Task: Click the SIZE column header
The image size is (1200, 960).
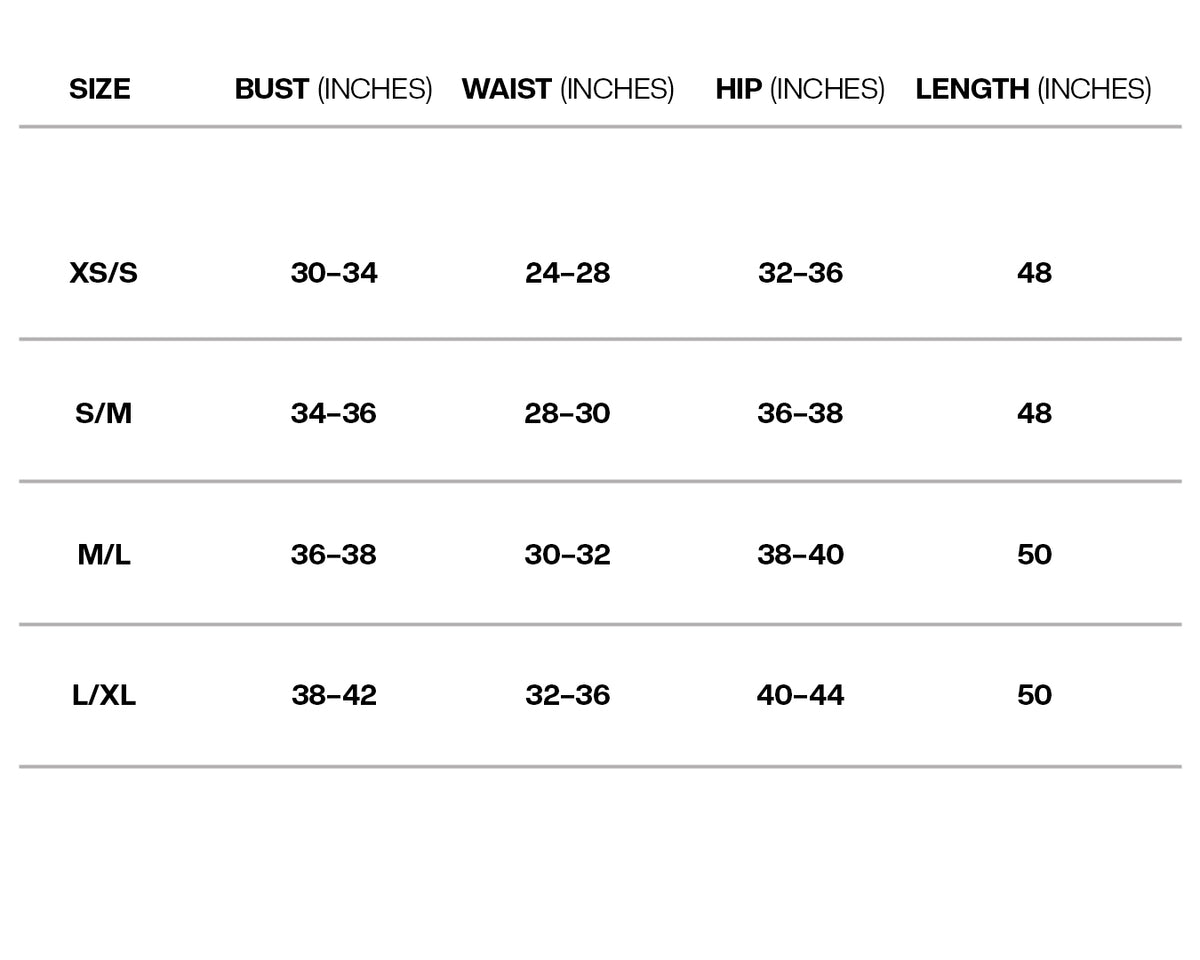Action: tap(100, 89)
